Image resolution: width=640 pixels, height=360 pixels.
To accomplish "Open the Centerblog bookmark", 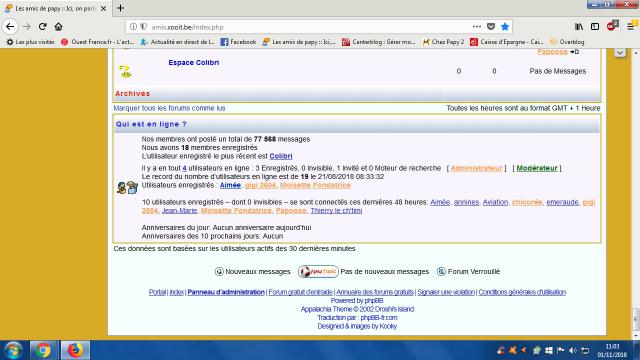I will coord(378,42).
